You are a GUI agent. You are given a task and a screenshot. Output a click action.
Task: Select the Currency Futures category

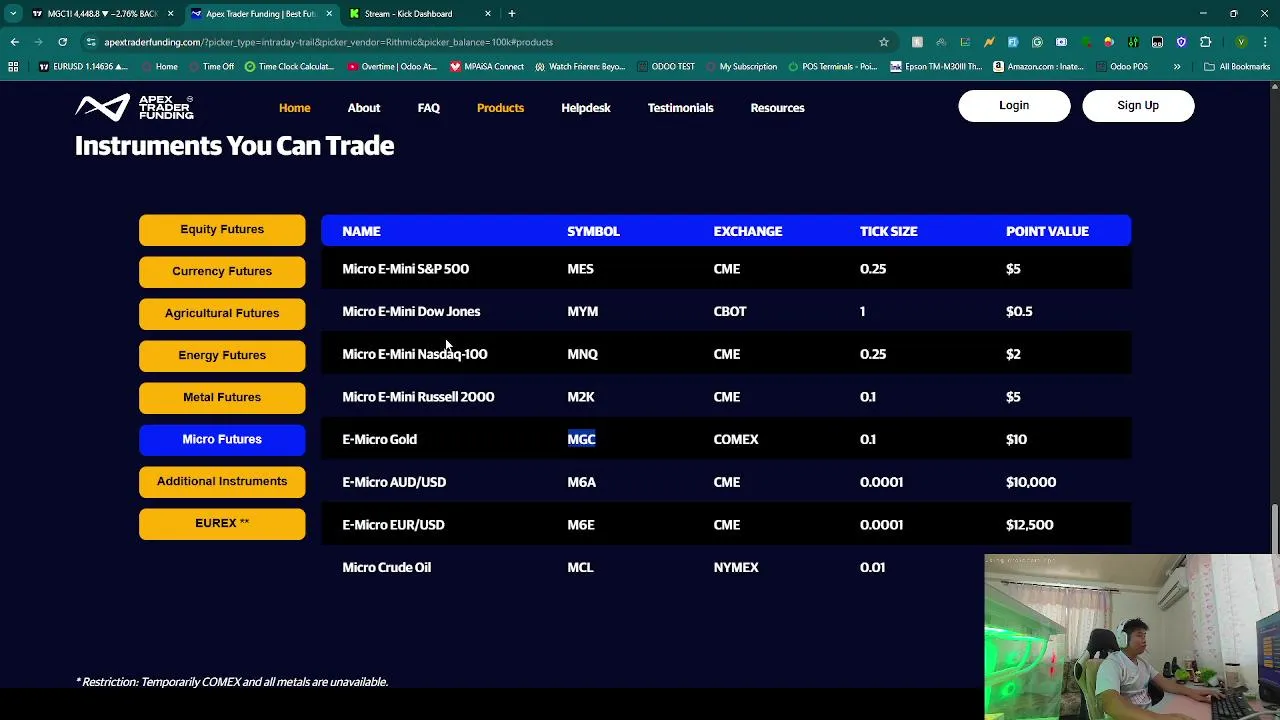coord(222,272)
